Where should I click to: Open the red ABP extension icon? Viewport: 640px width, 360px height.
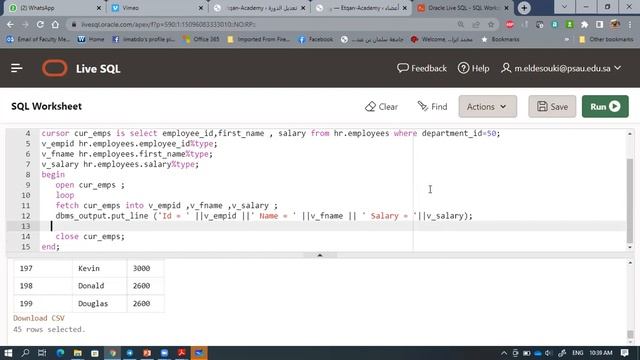click(x=510, y=24)
